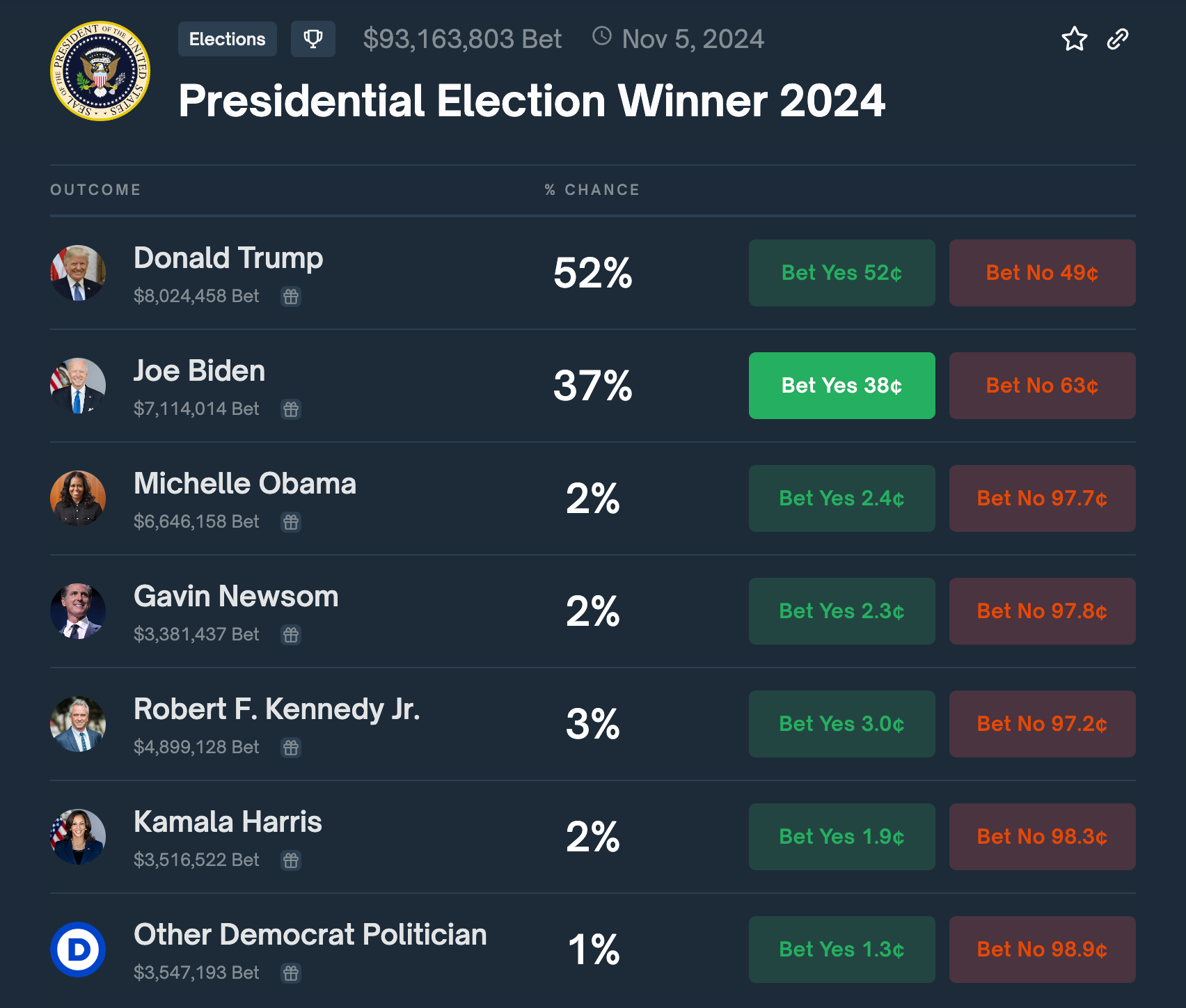Copy the market link icon
Viewport: 1186px width, 1008px height.
(1118, 40)
